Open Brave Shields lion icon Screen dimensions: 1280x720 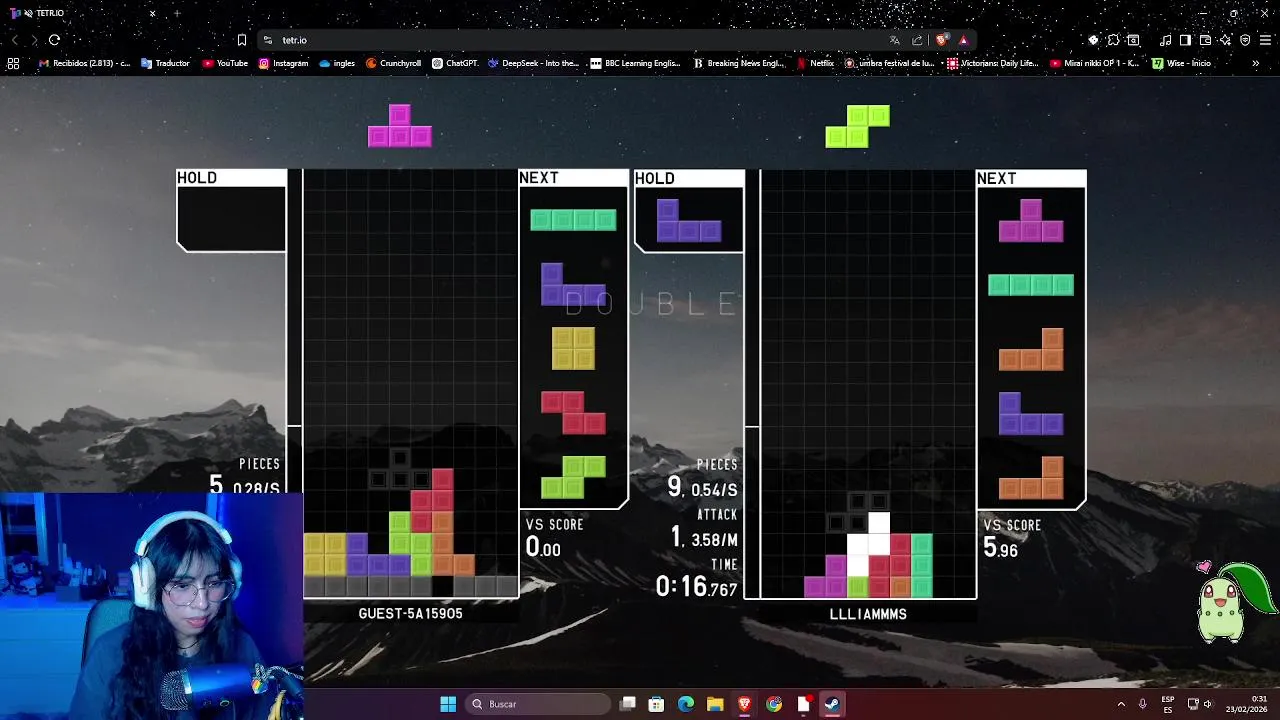point(942,40)
